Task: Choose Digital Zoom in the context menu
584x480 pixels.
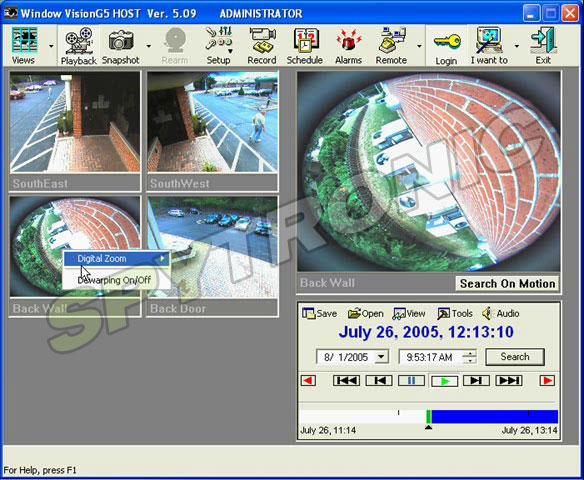Action: tap(117, 258)
